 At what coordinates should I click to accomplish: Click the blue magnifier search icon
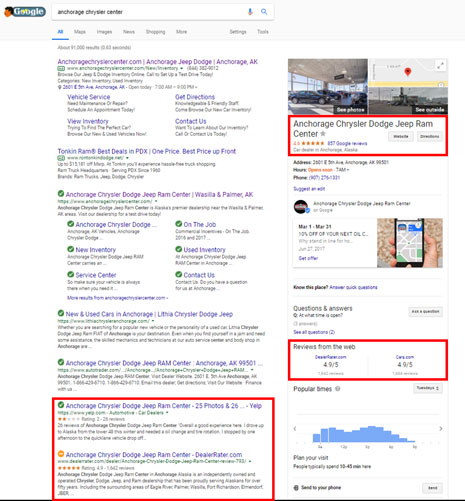[264, 12]
